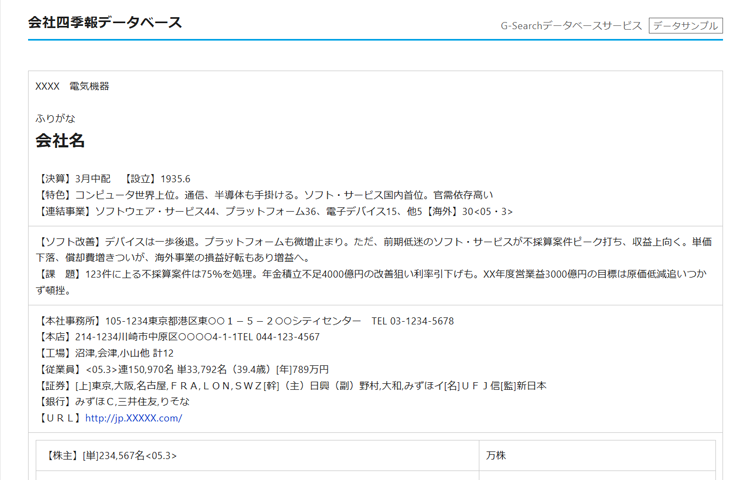
Task: Click the 【特色】 company feature line
Action: tap(265, 195)
